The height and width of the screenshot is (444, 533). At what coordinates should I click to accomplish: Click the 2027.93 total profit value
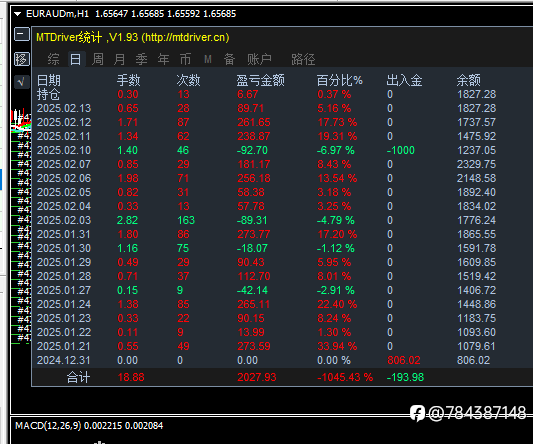pos(257,377)
